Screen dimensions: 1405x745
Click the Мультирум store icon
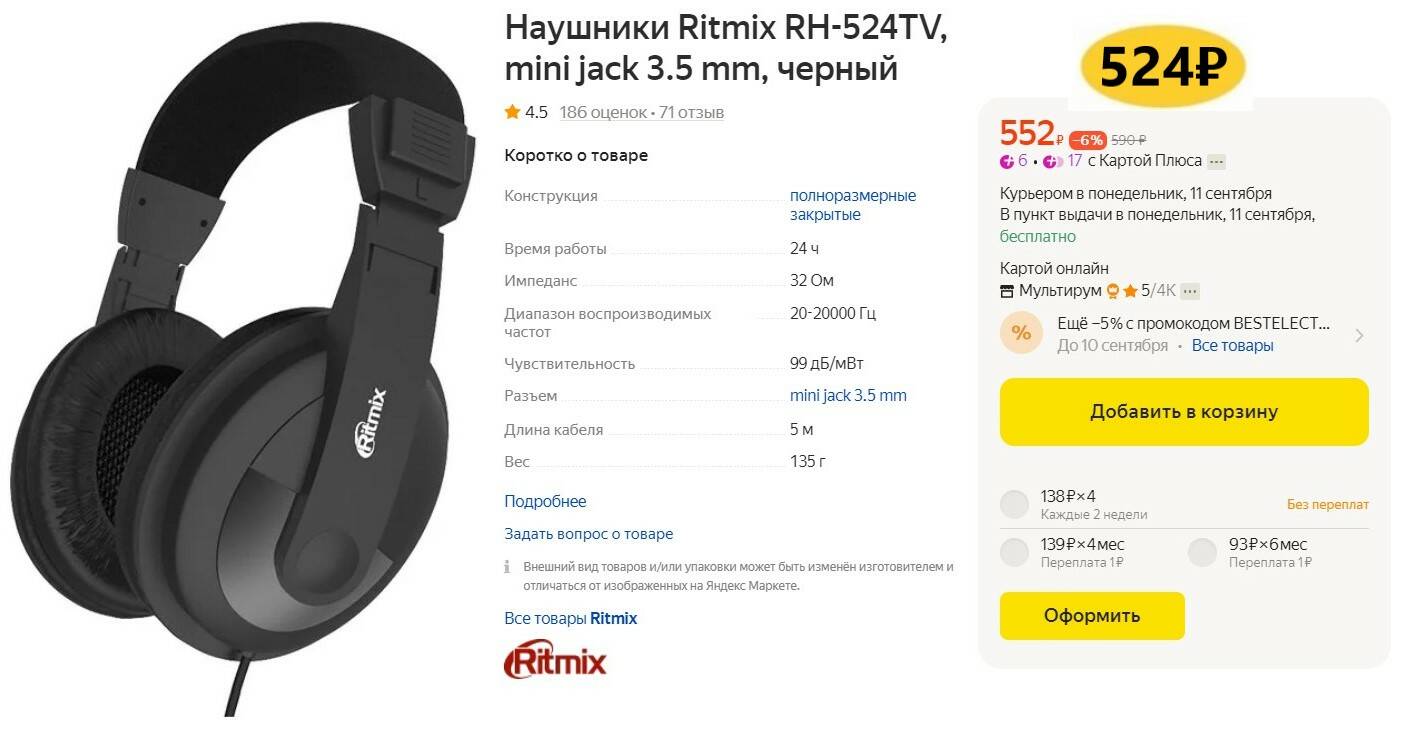pos(1007,291)
